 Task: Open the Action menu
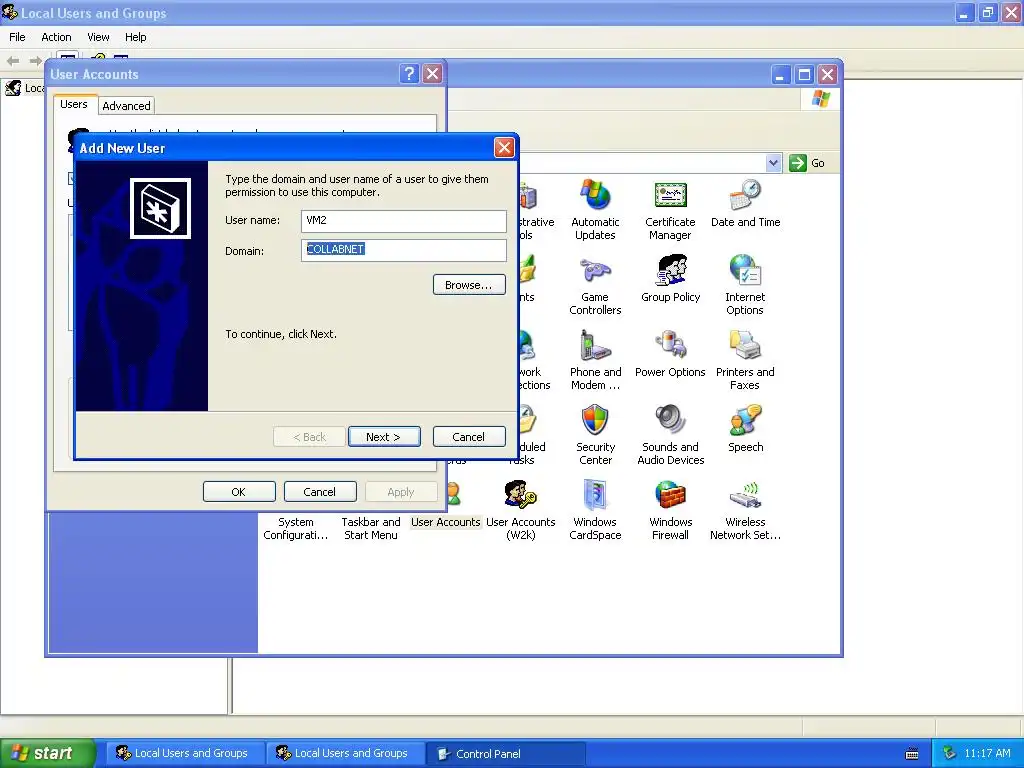[x=56, y=37]
